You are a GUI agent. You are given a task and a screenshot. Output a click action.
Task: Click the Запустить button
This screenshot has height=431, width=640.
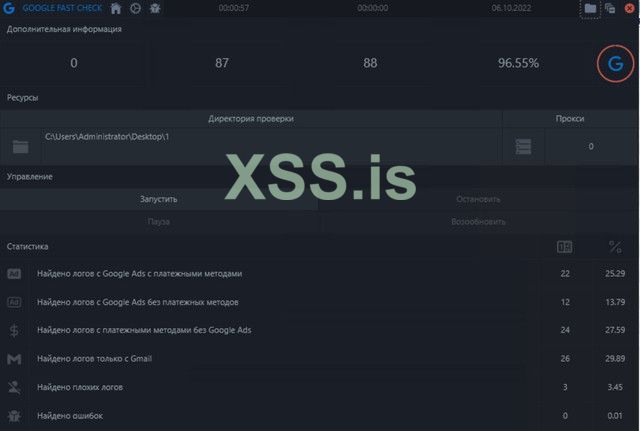[159, 199]
